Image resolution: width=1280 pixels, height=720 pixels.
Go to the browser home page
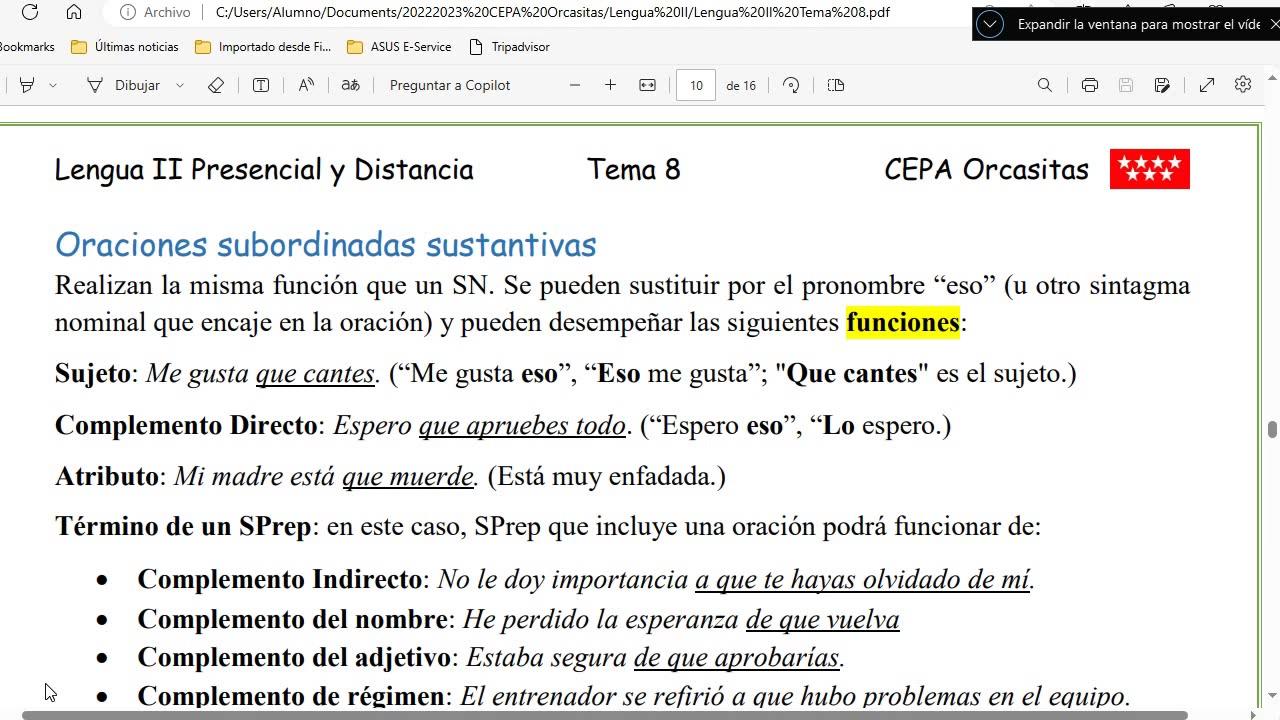[x=74, y=12]
